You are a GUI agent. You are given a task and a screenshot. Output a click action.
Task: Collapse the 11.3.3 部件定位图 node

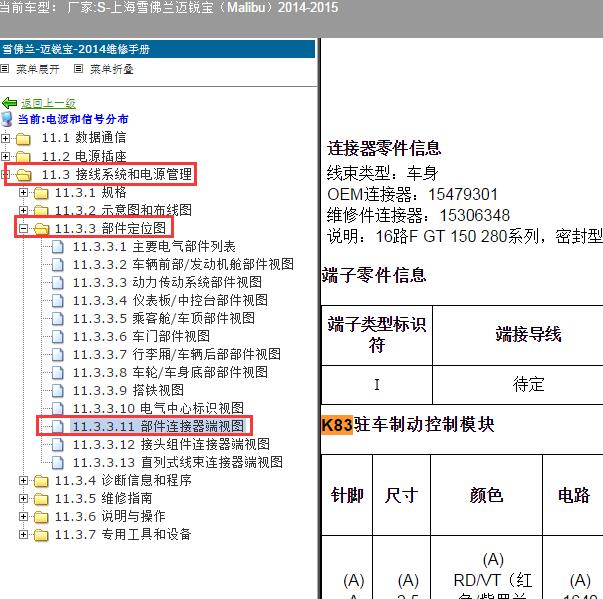(x=23, y=228)
